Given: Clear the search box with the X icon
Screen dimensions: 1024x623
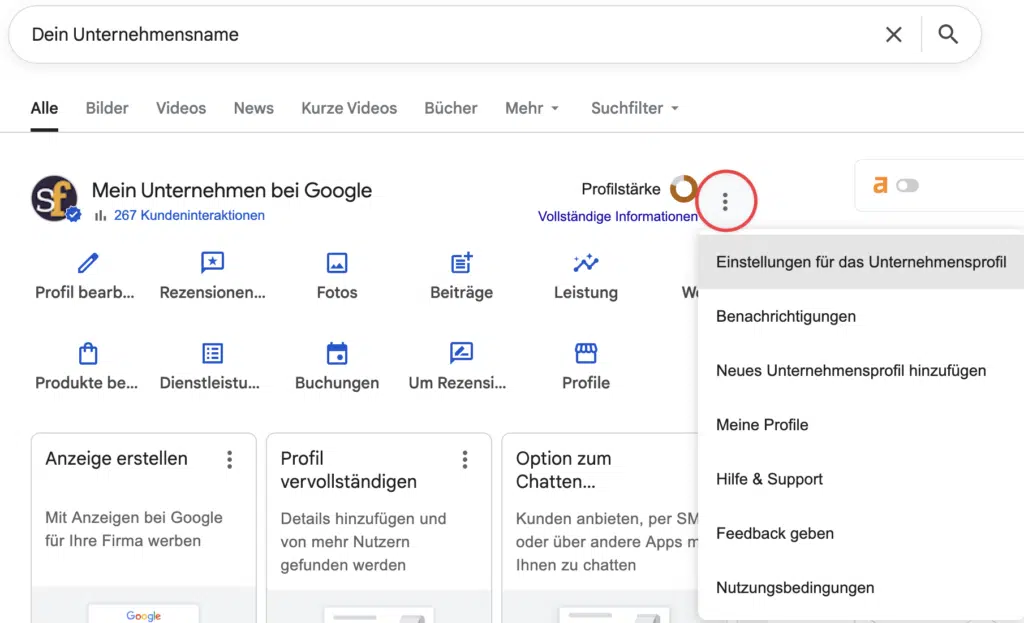Looking at the screenshot, I should [x=893, y=35].
